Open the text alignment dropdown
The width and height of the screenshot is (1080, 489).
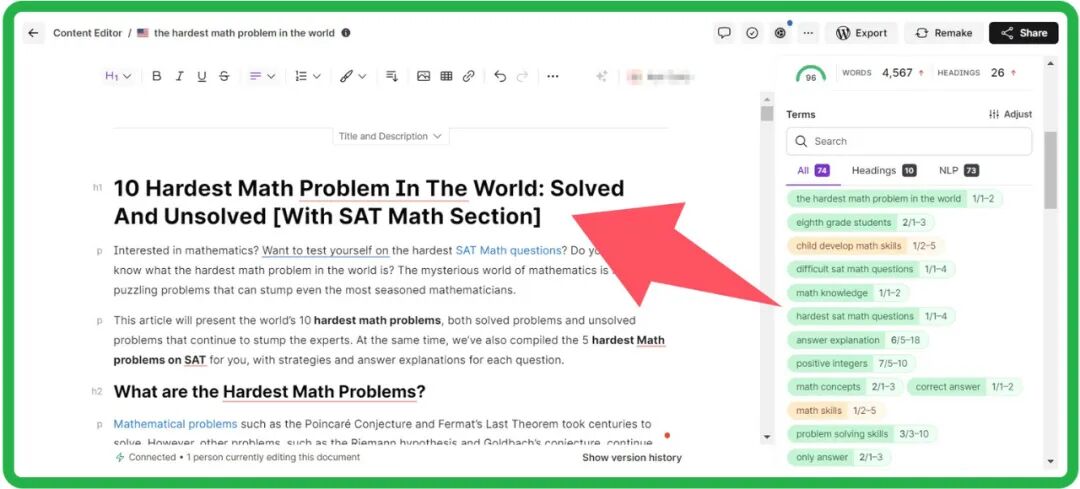pos(262,76)
